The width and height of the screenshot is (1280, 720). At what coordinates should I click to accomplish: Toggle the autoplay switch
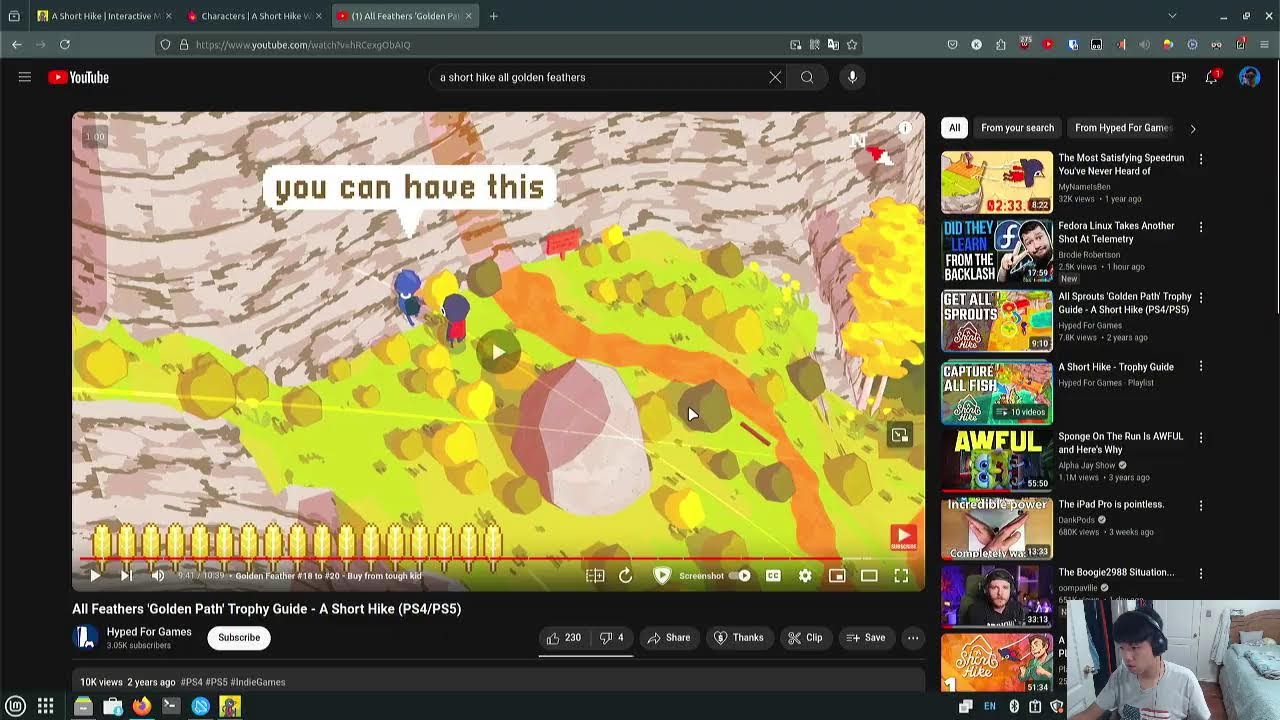[x=740, y=576]
